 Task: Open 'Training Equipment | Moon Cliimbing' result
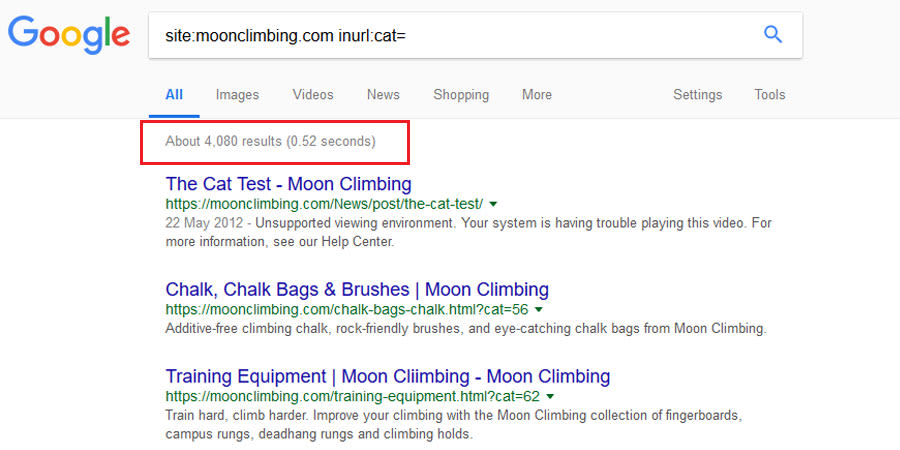click(387, 377)
